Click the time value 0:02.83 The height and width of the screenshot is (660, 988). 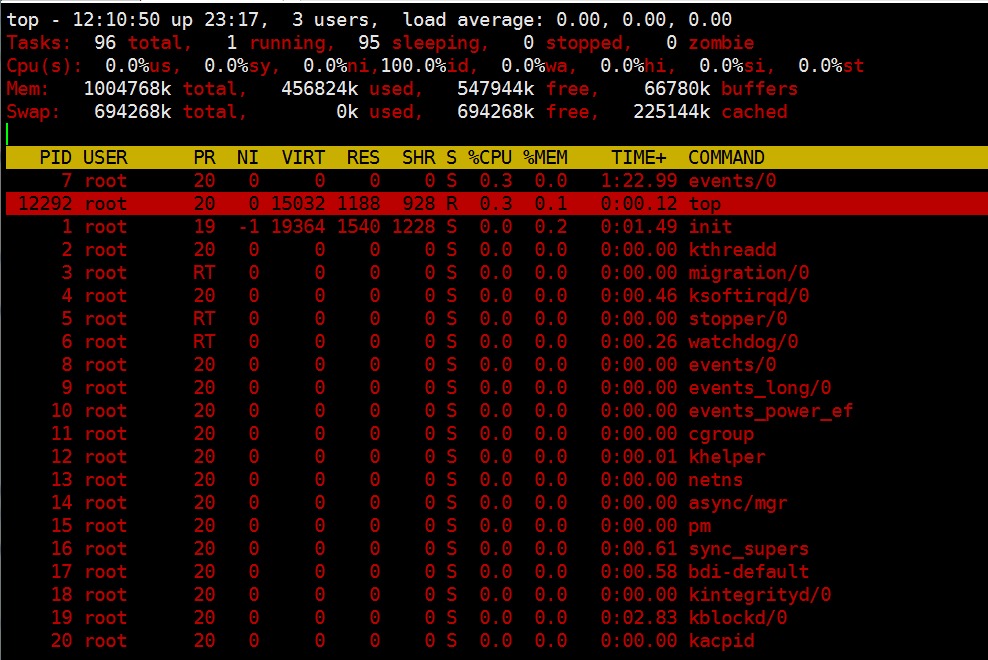[x=639, y=618]
